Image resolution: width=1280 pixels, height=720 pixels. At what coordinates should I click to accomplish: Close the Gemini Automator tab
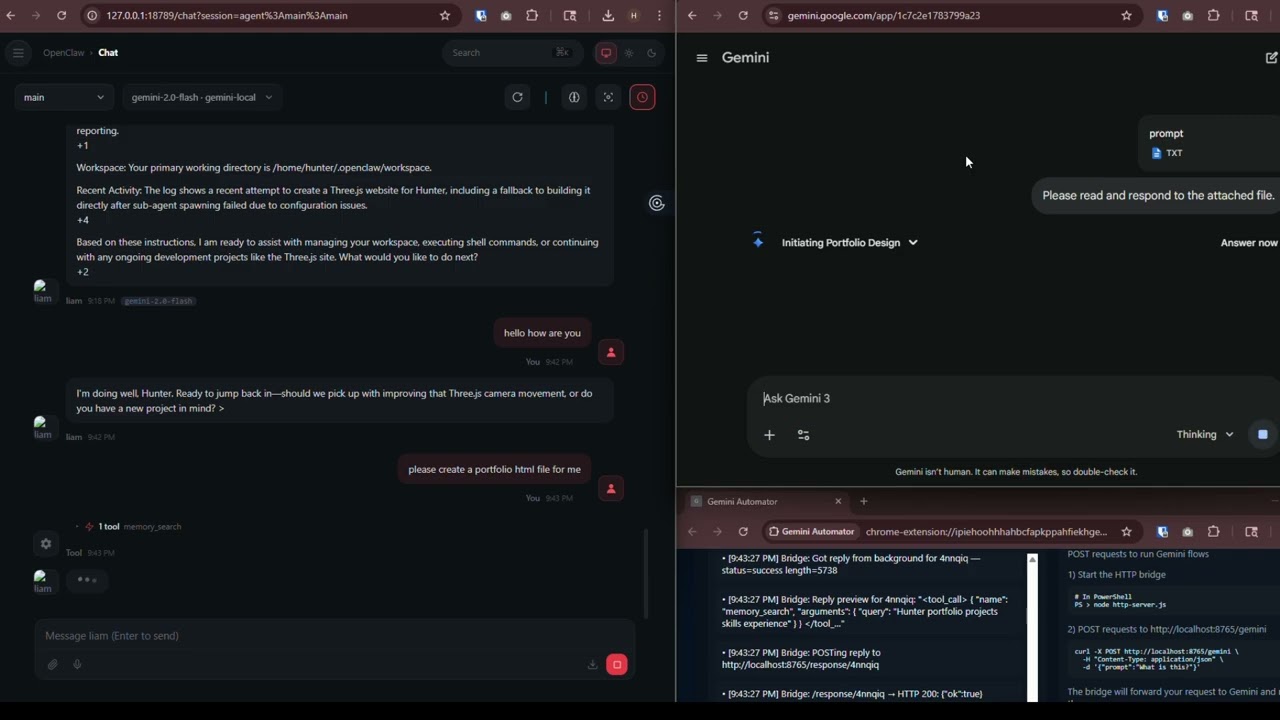point(838,501)
